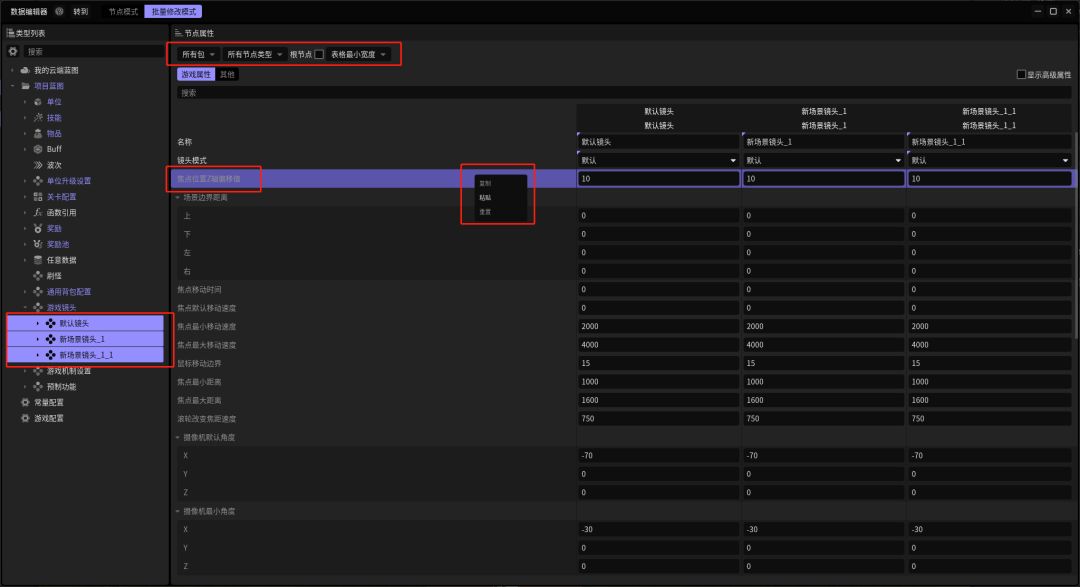
Task: Enable the 显示高级属性 checkbox
Action: (1021, 74)
